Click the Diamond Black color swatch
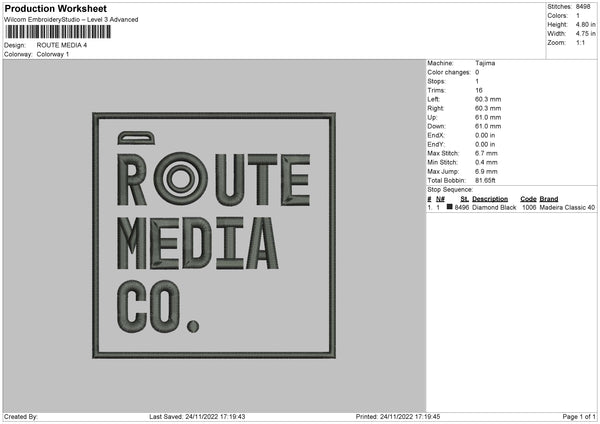 pos(449,207)
